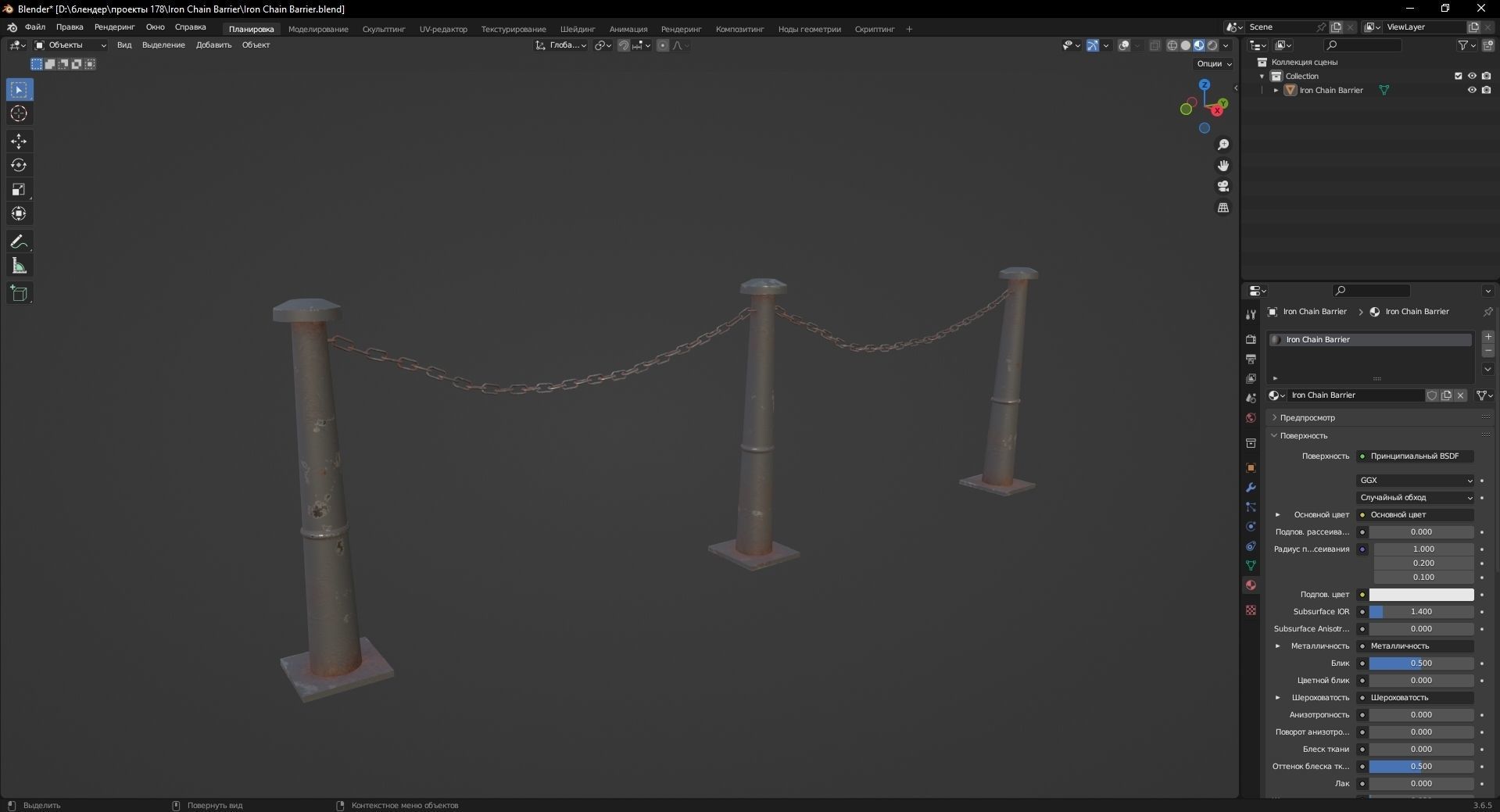Expand the Предпросмотр panel
The image size is (1500, 812).
click(x=1274, y=418)
